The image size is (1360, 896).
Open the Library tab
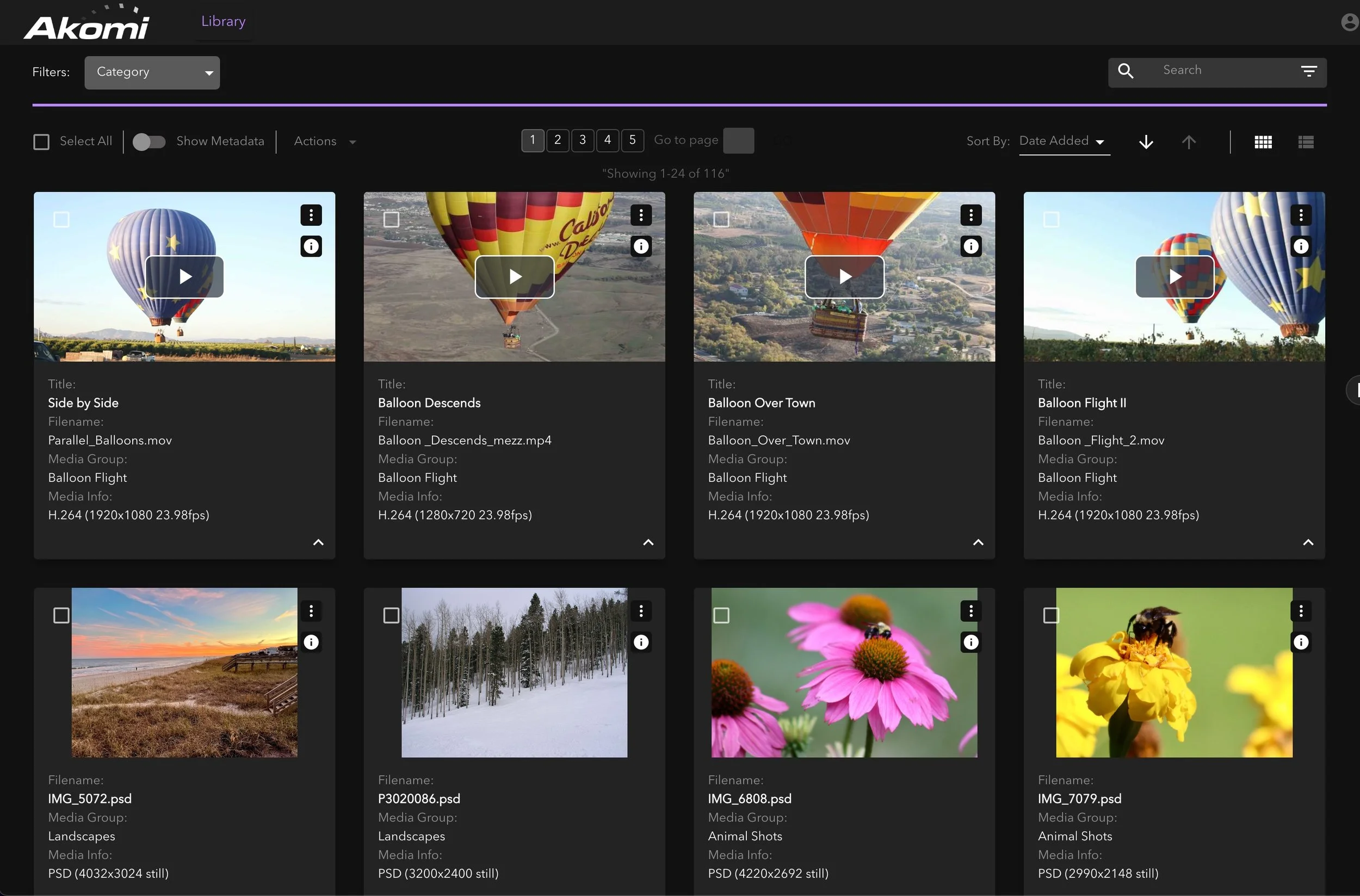(223, 21)
